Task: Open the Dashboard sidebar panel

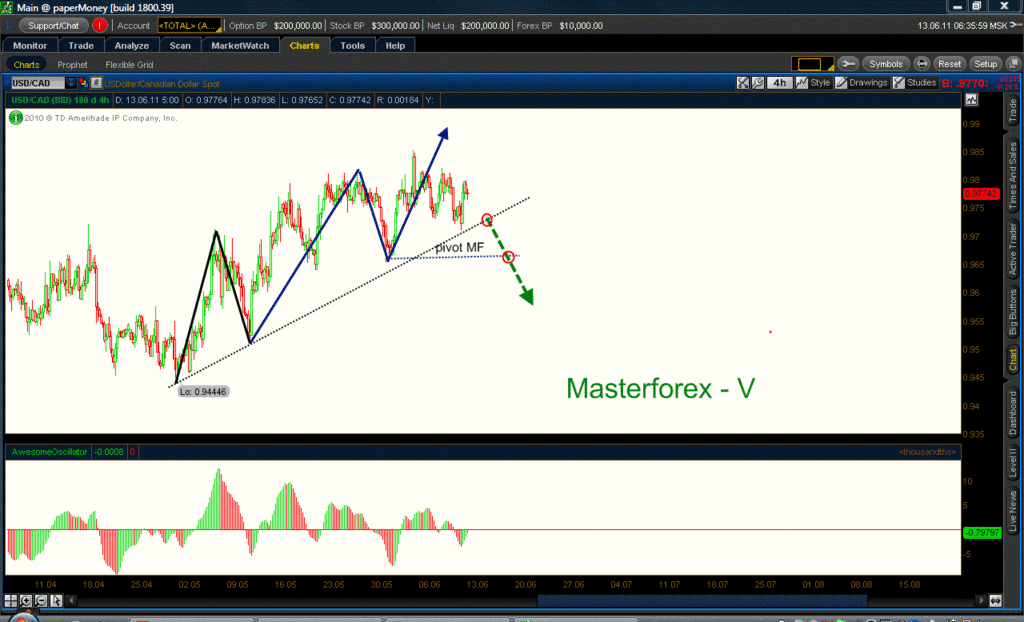Action: (1013, 414)
